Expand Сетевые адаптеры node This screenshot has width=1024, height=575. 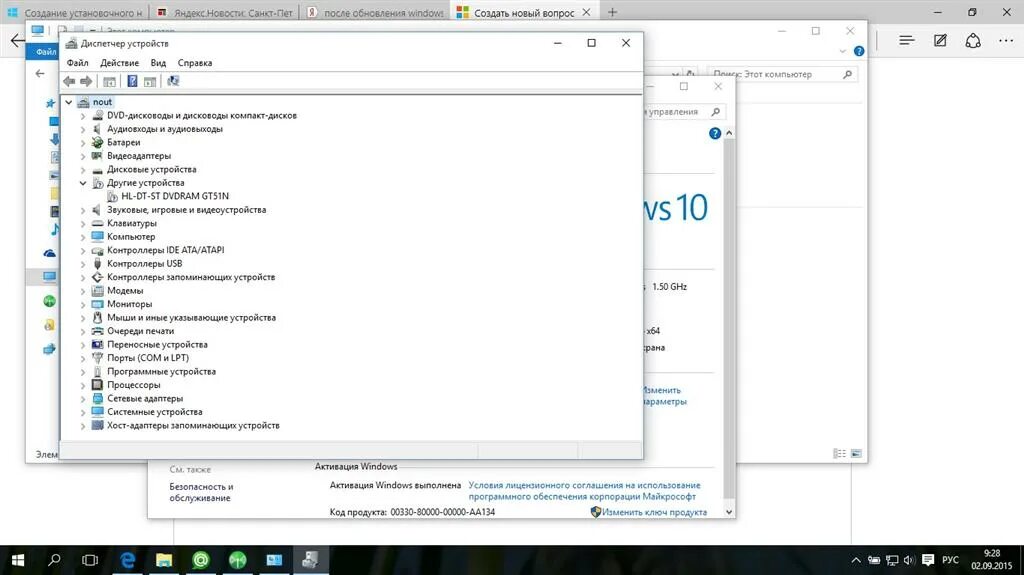tap(83, 399)
